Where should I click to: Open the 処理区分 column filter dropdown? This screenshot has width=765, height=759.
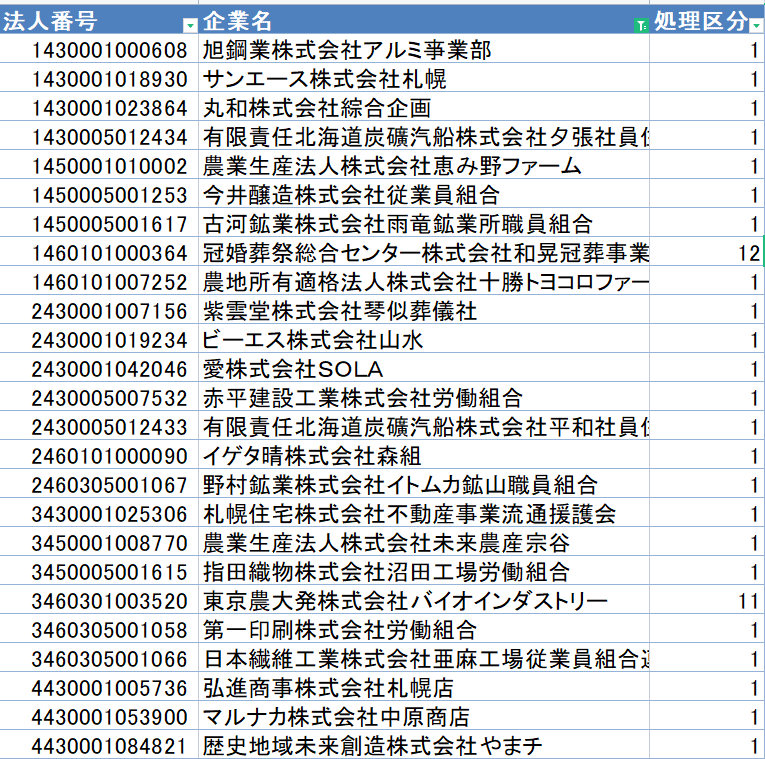(x=756, y=25)
